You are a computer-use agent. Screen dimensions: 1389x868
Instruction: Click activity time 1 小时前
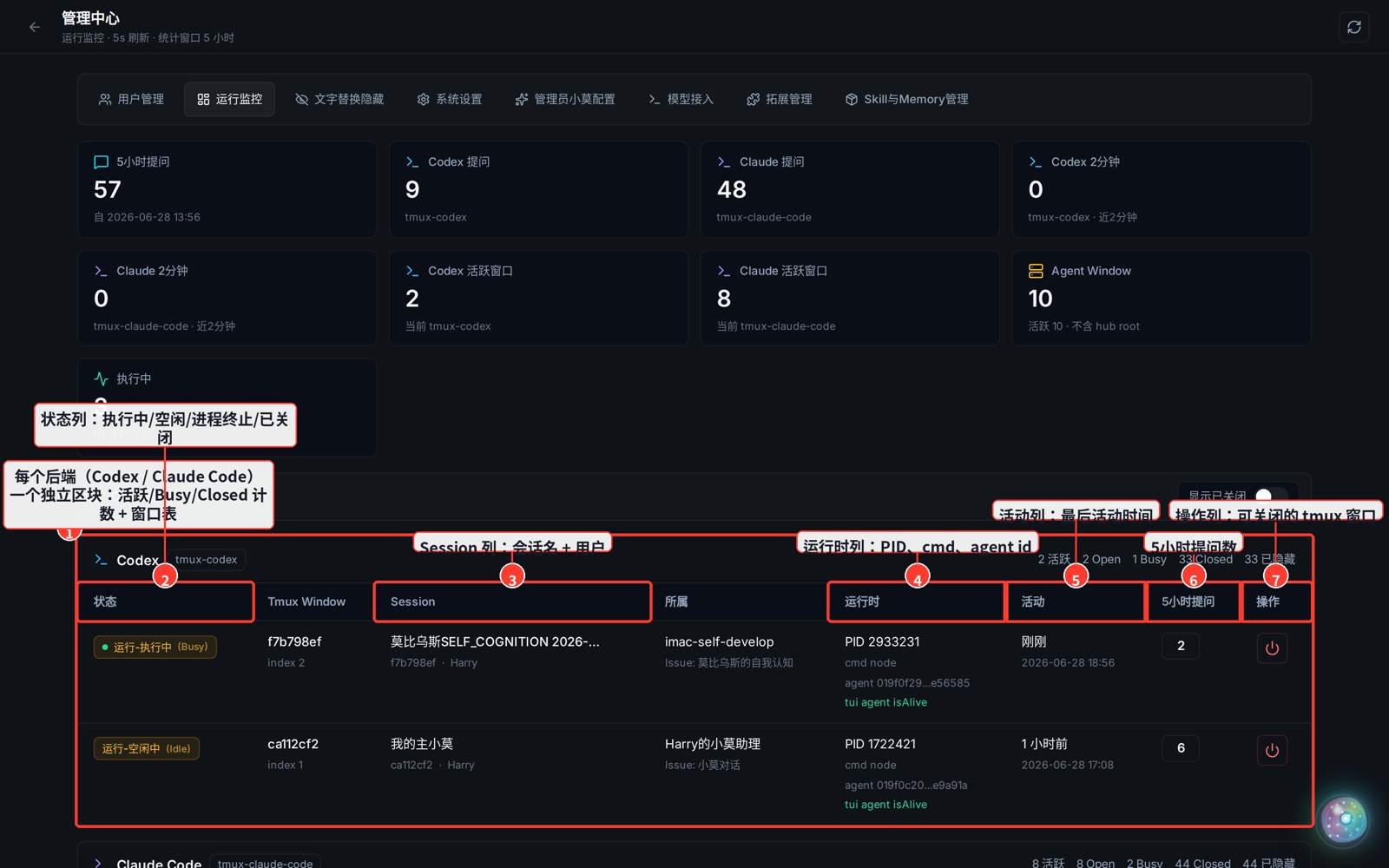pyautogui.click(x=1044, y=744)
